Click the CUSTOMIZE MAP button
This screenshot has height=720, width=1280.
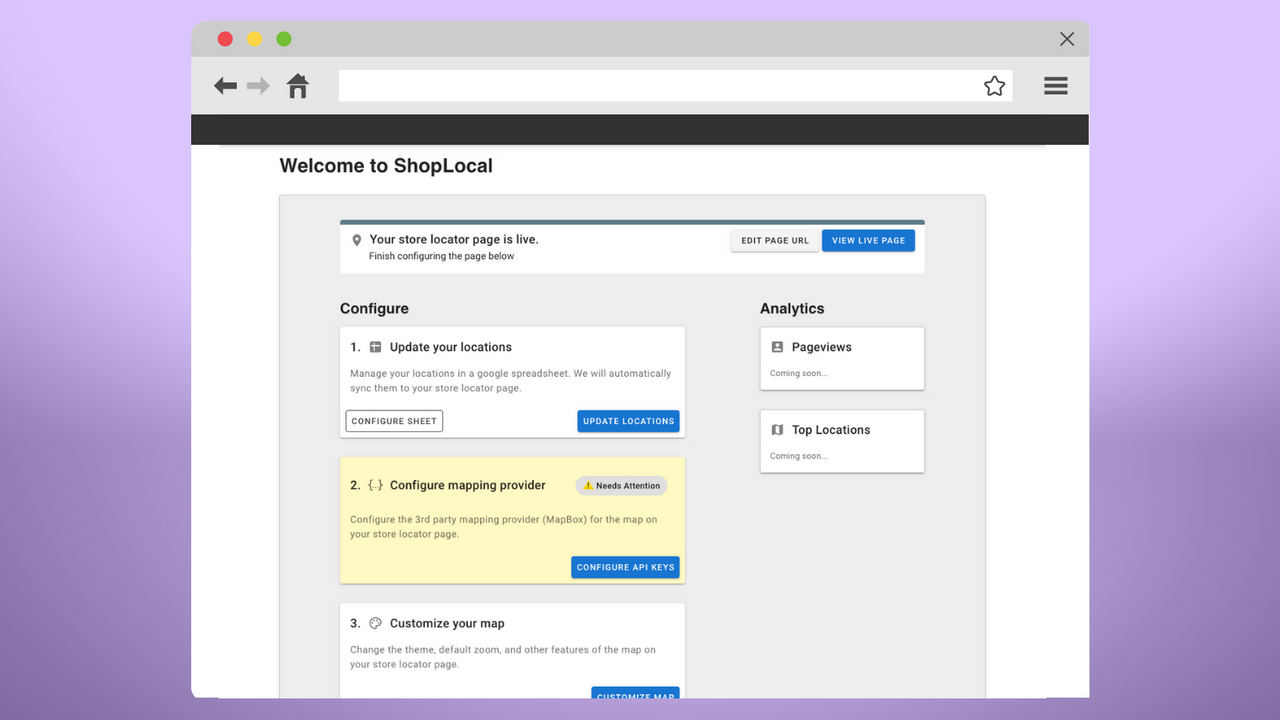tap(635, 695)
